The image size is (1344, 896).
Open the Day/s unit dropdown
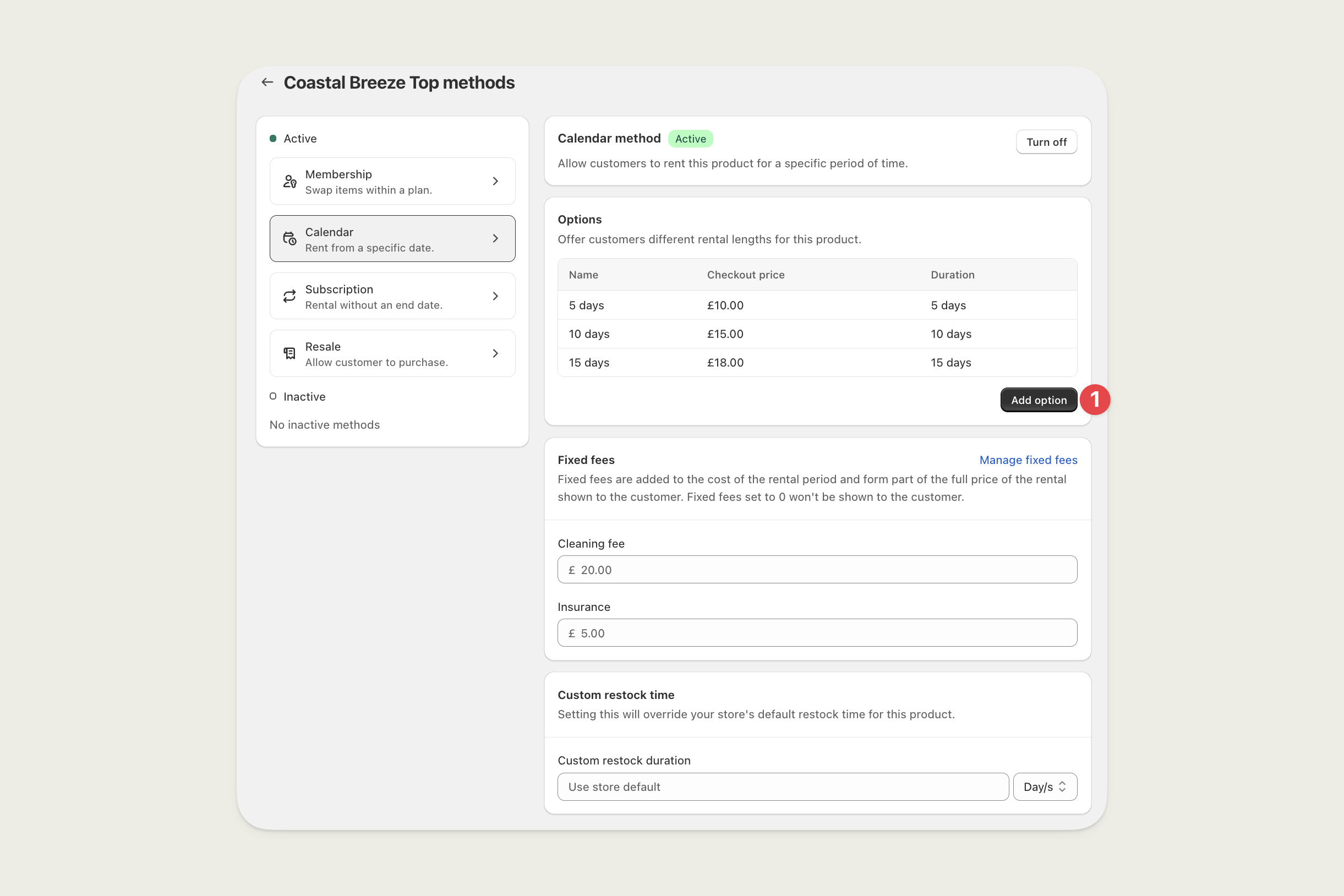1045,787
